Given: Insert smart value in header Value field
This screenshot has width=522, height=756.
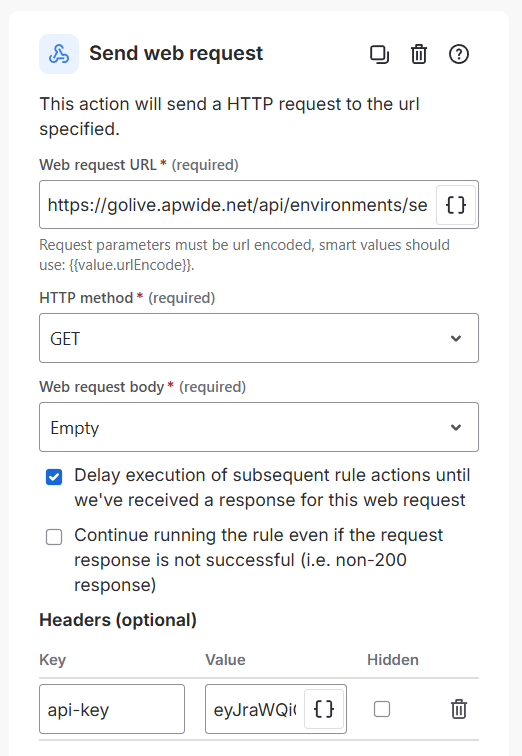Looking at the screenshot, I should 323,709.
